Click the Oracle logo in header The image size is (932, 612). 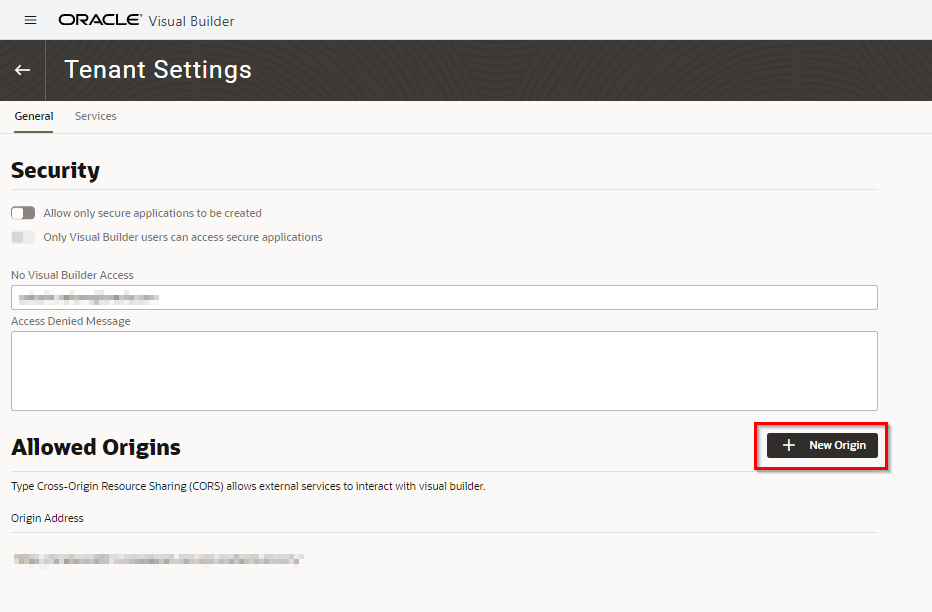(100, 20)
